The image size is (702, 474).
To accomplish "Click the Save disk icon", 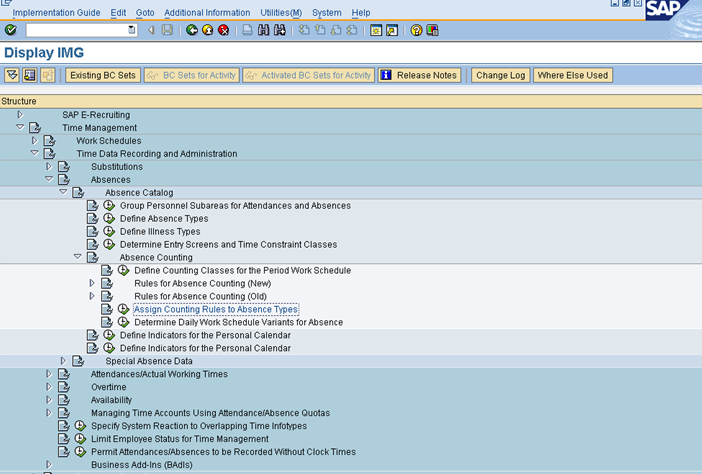I will tap(167, 30).
